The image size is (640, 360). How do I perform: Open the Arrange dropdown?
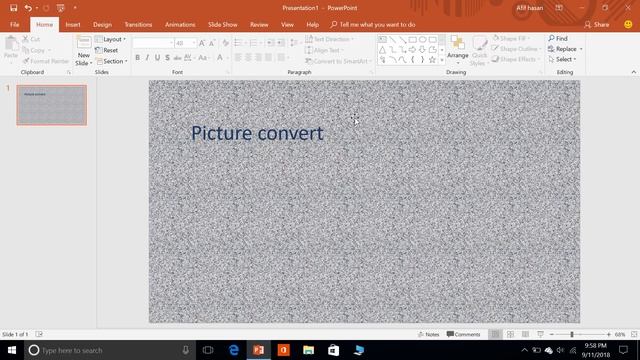click(x=458, y=50)
